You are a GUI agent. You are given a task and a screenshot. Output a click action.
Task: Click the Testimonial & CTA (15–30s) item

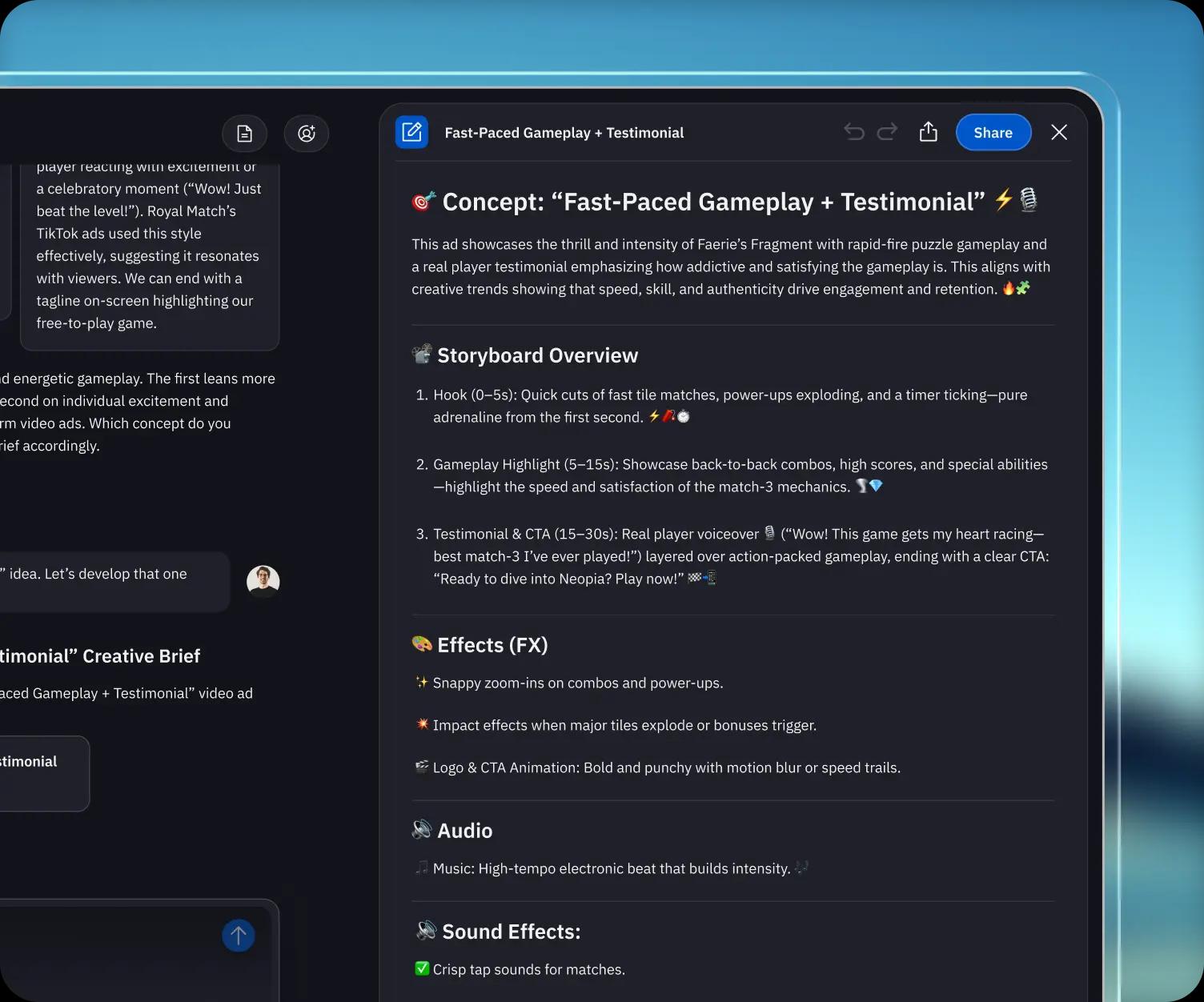click(732, 556)
